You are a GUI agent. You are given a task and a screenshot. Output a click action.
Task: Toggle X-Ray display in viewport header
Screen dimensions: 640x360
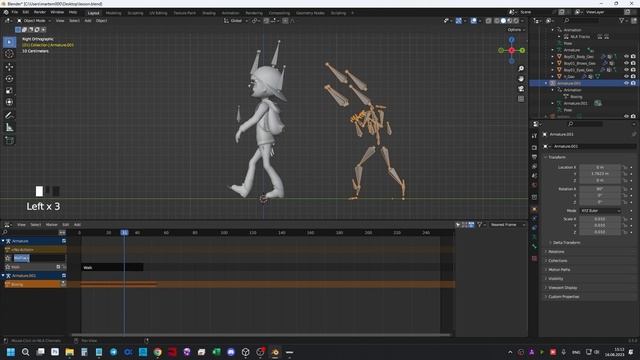489,20
